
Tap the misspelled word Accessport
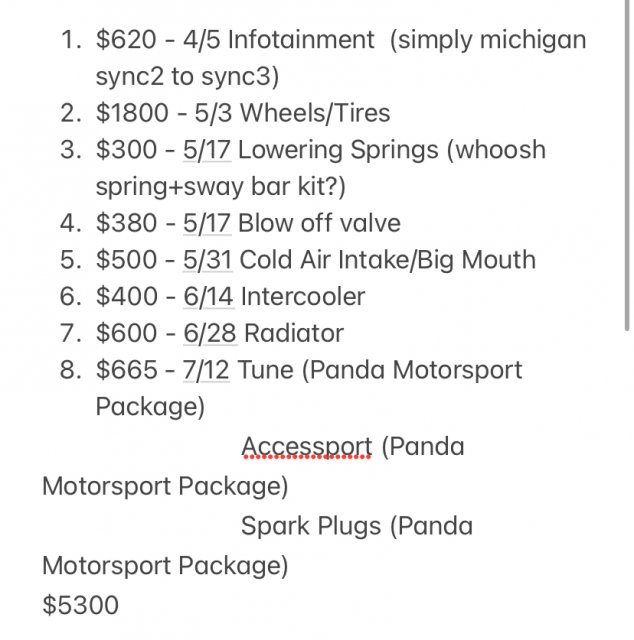click(307, 446)
